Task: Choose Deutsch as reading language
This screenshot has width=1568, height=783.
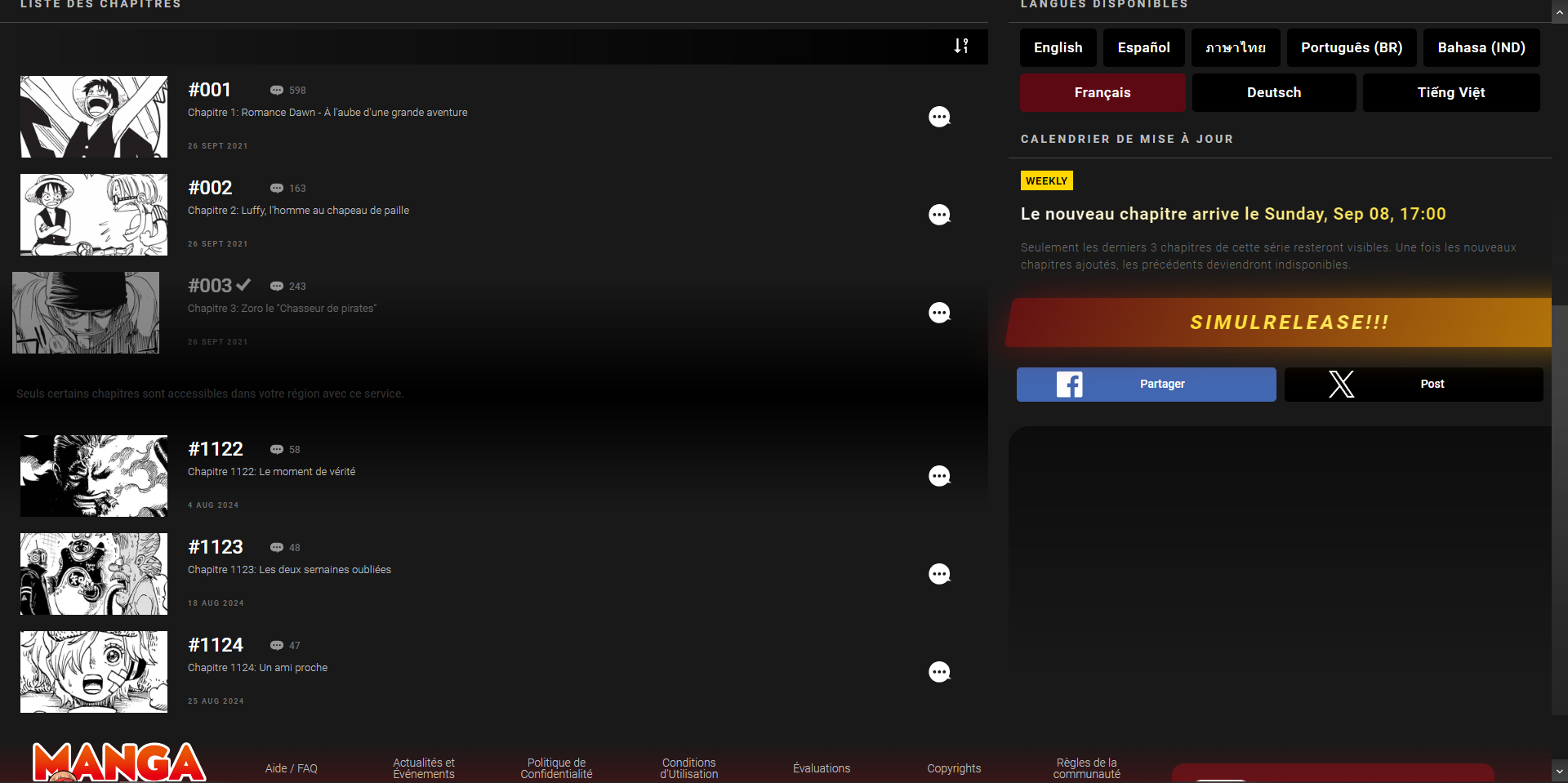Action: pos(1273,92)
